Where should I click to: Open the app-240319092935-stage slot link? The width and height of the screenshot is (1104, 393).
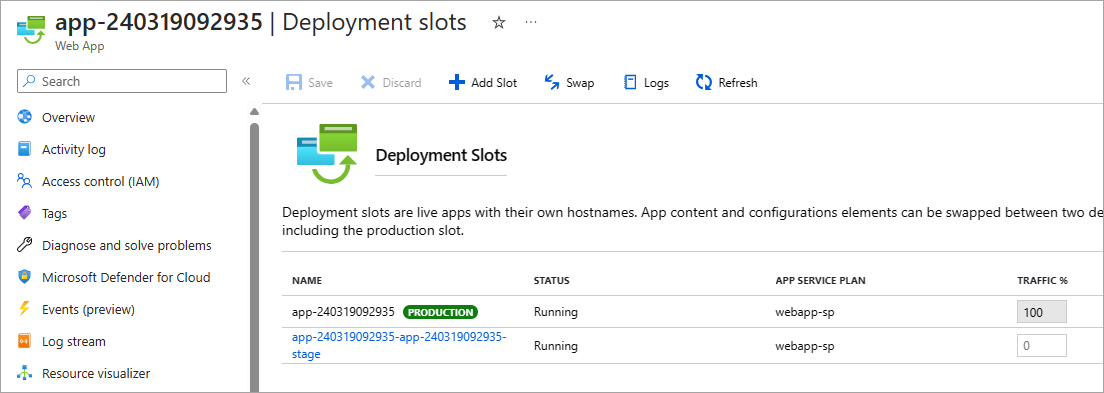[x=399, y=345]
